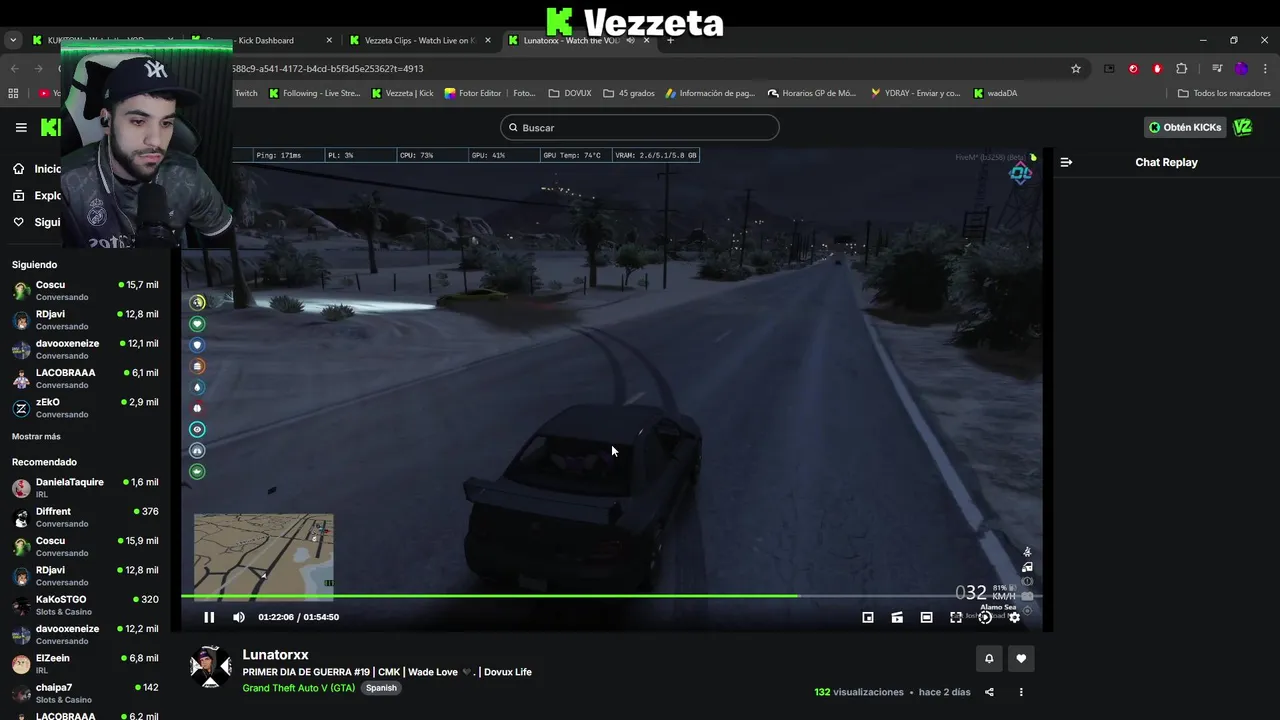Open the browser tab search dropdown

pyautogui.click(x=13, y=40)
